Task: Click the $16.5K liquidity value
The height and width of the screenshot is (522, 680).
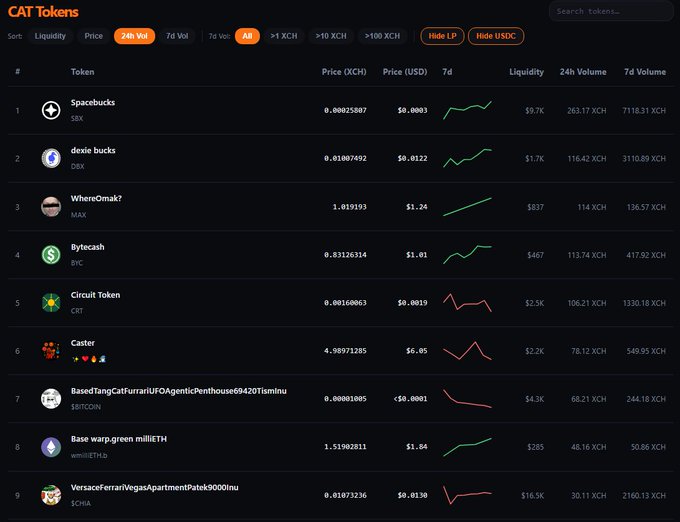Action: coord(533,496)
